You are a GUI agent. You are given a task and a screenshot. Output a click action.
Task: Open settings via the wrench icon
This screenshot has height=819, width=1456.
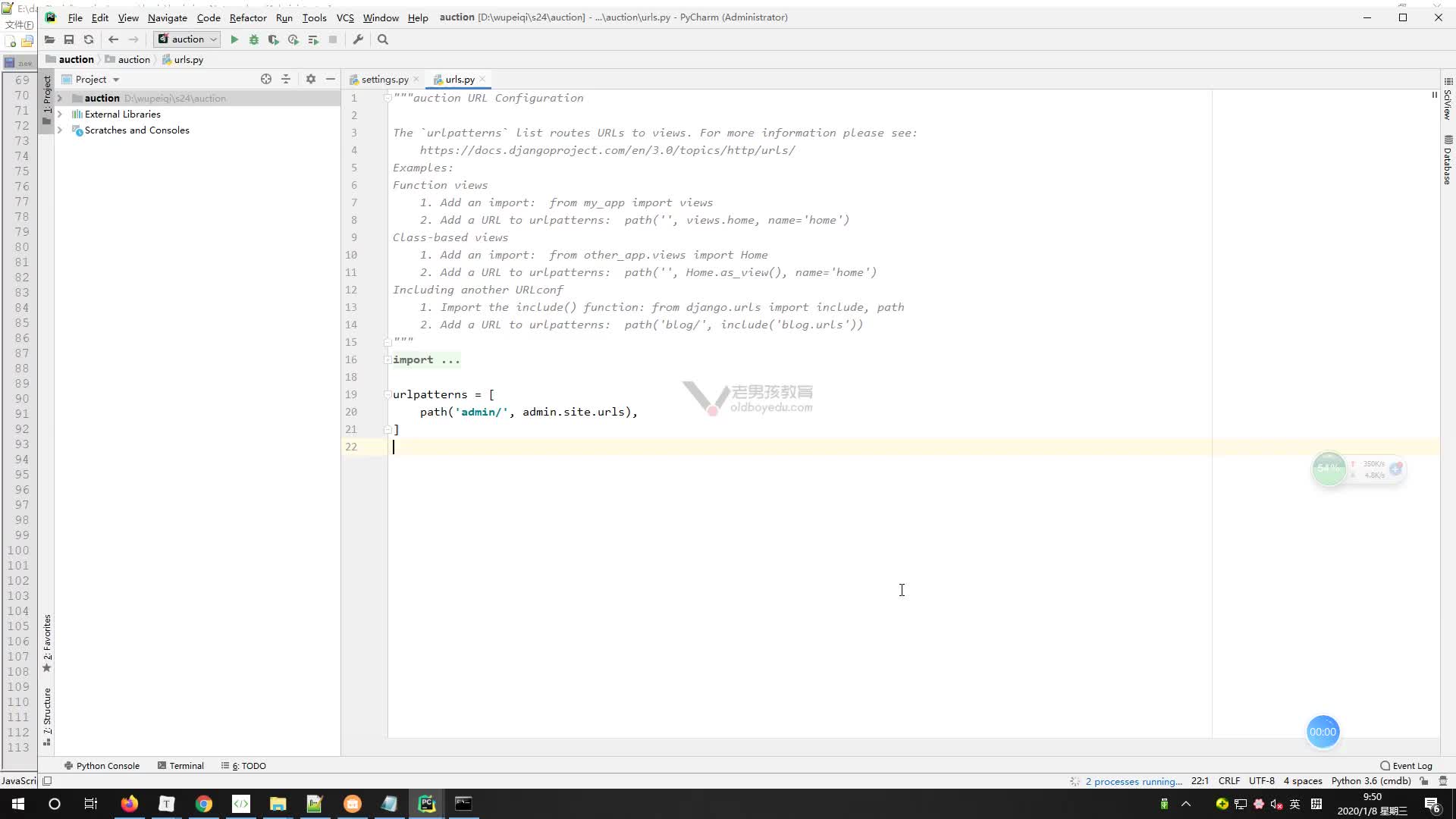(x=358, y=39)
